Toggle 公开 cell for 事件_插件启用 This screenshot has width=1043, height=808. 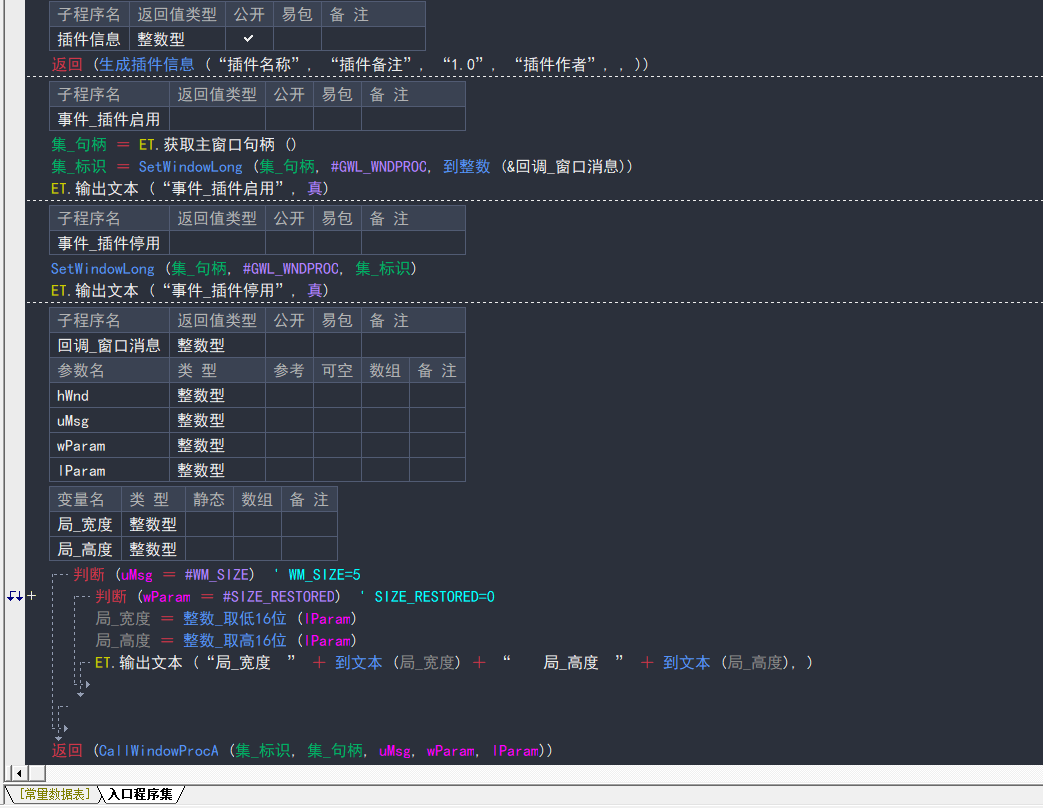[289, 119]
